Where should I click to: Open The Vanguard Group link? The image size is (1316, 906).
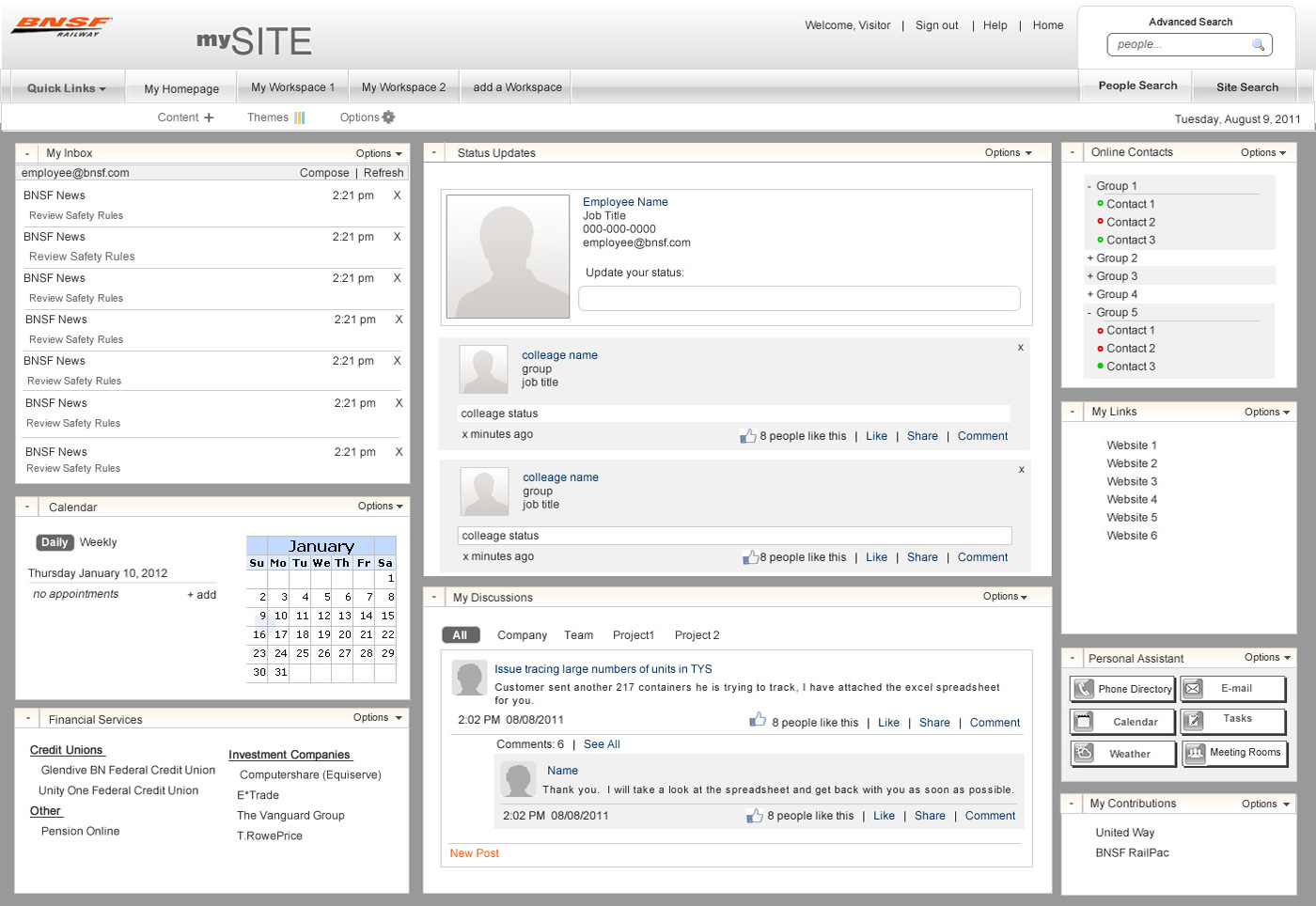(290, 816)
